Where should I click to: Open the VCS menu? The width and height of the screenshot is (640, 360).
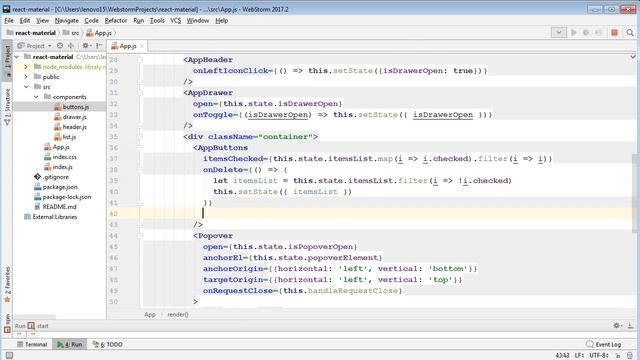coord(176,20)
